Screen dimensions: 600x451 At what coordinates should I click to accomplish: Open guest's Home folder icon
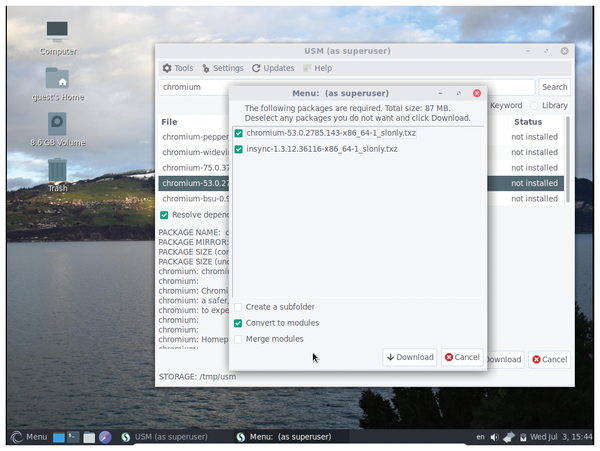[x=57, y=84]
